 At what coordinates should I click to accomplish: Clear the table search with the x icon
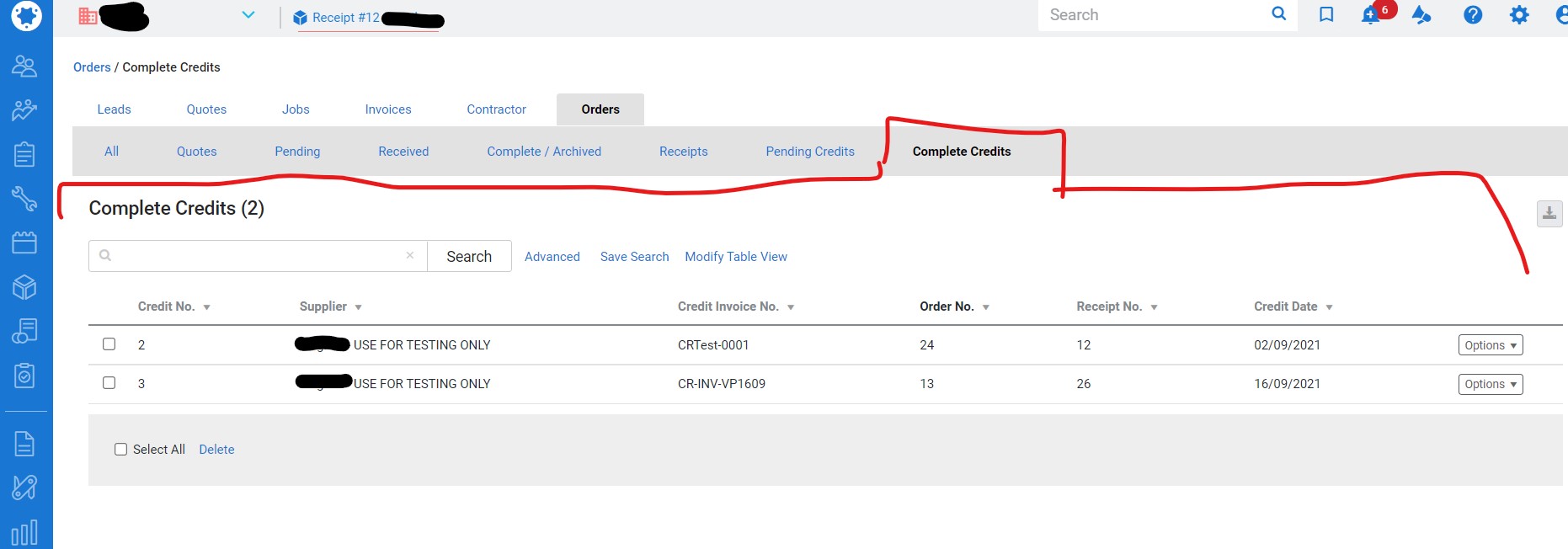410,255
